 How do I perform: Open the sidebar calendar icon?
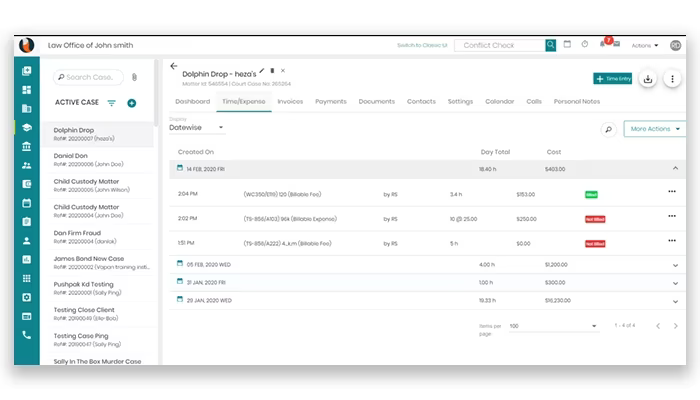point(27,203)
